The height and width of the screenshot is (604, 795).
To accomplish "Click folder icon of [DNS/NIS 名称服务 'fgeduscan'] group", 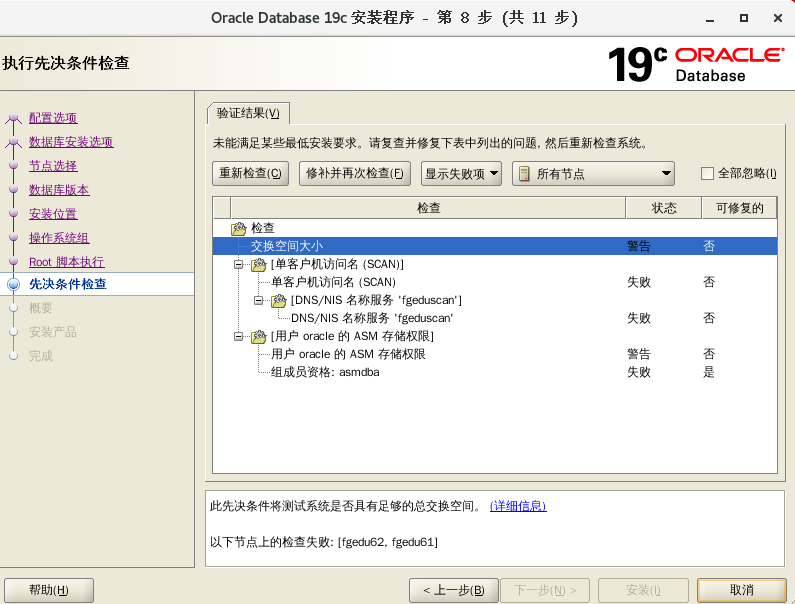I will point(278,301).
